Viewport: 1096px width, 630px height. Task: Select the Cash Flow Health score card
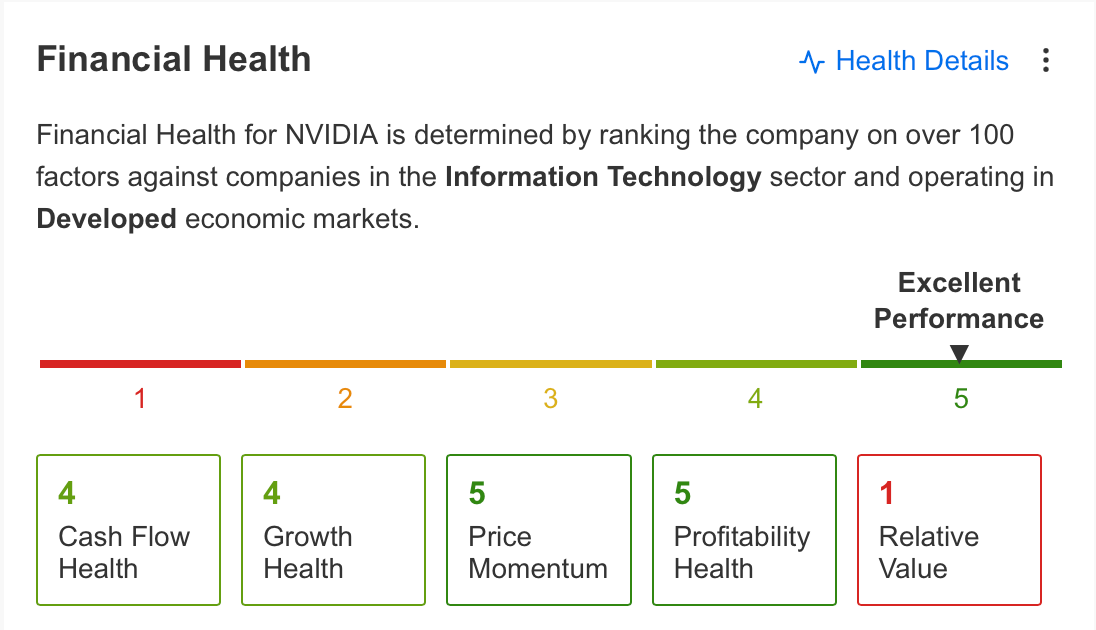[128, 529]
